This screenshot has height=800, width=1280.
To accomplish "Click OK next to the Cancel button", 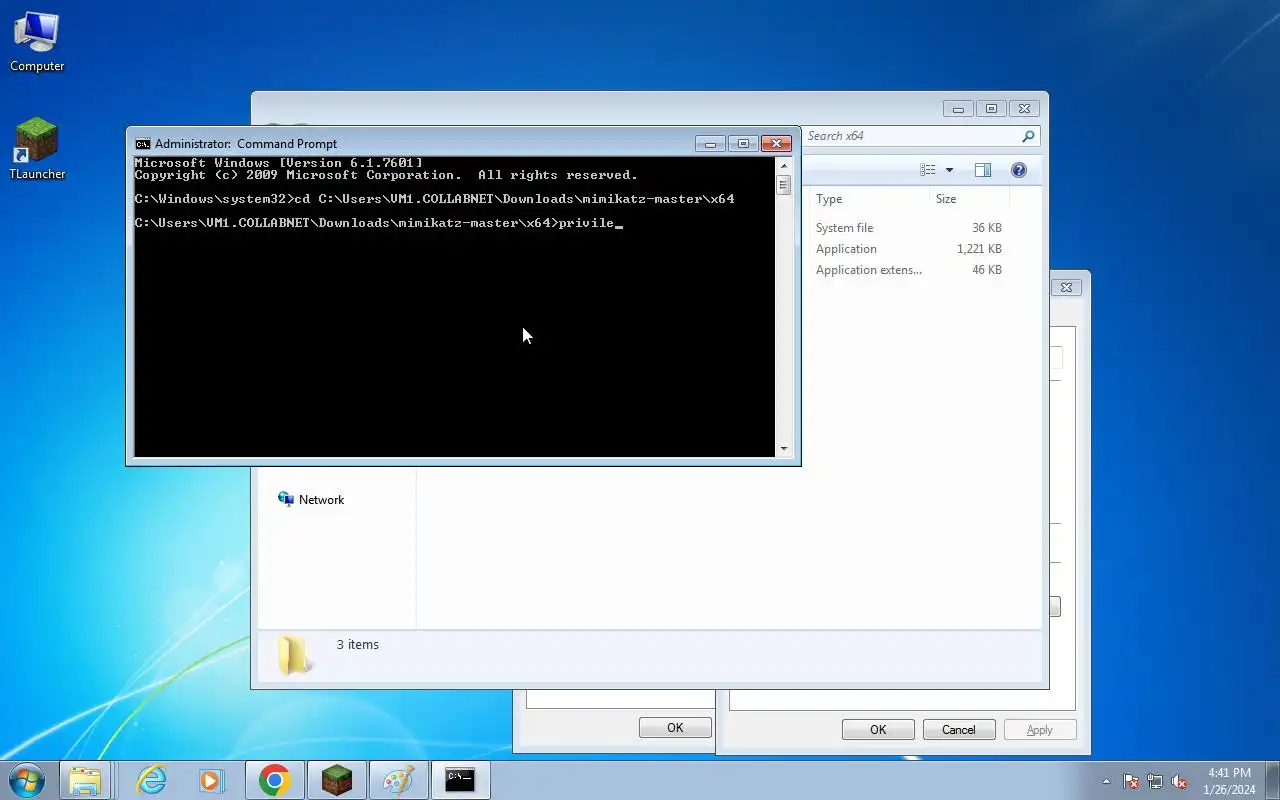I will pyautogui.click(x=878, y=730).
